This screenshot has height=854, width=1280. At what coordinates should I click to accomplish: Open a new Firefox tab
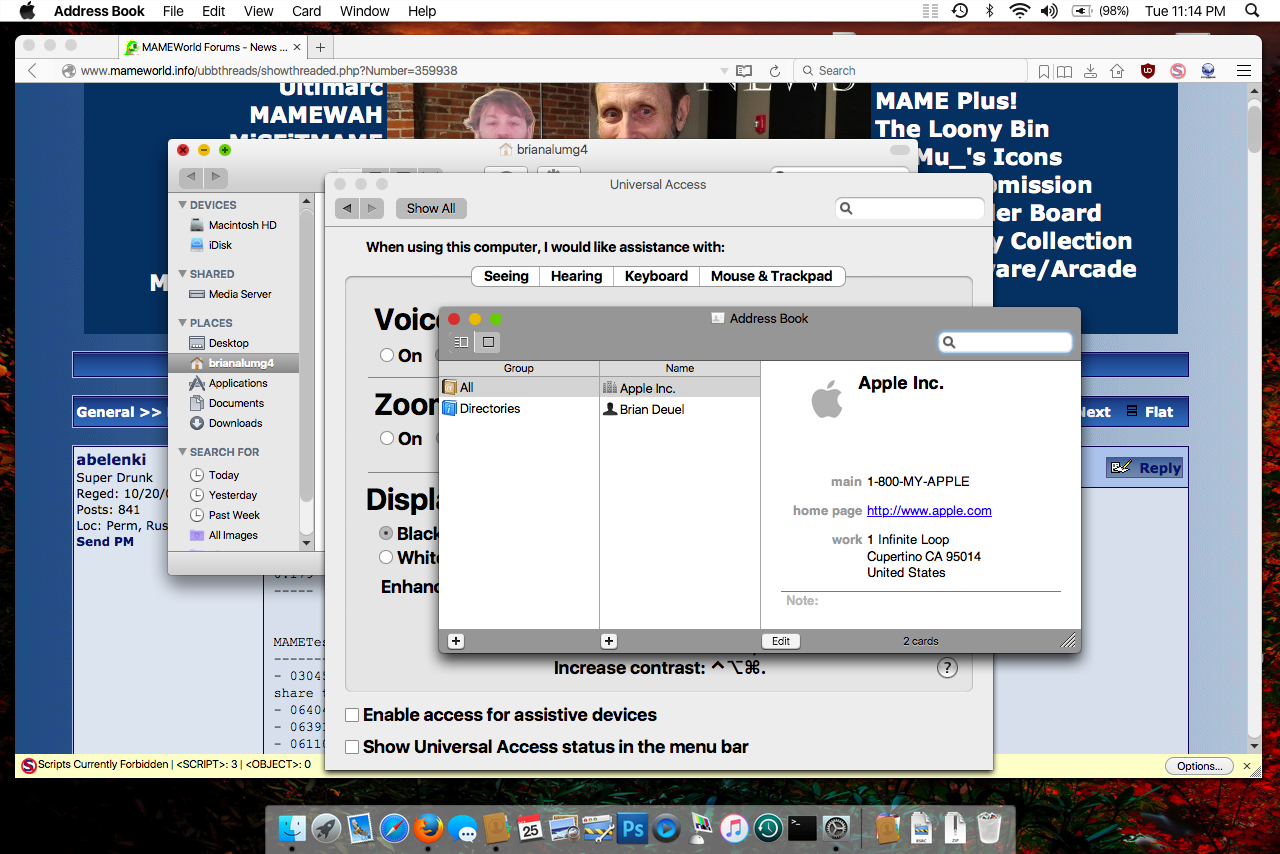[320, 47]
